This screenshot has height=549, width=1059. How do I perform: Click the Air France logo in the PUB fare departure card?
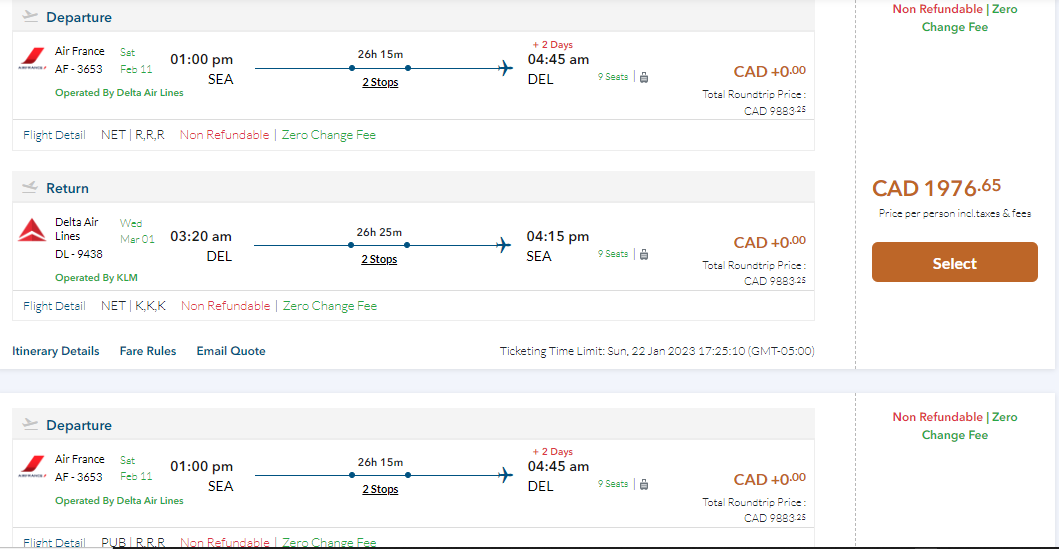pos(33,467)
